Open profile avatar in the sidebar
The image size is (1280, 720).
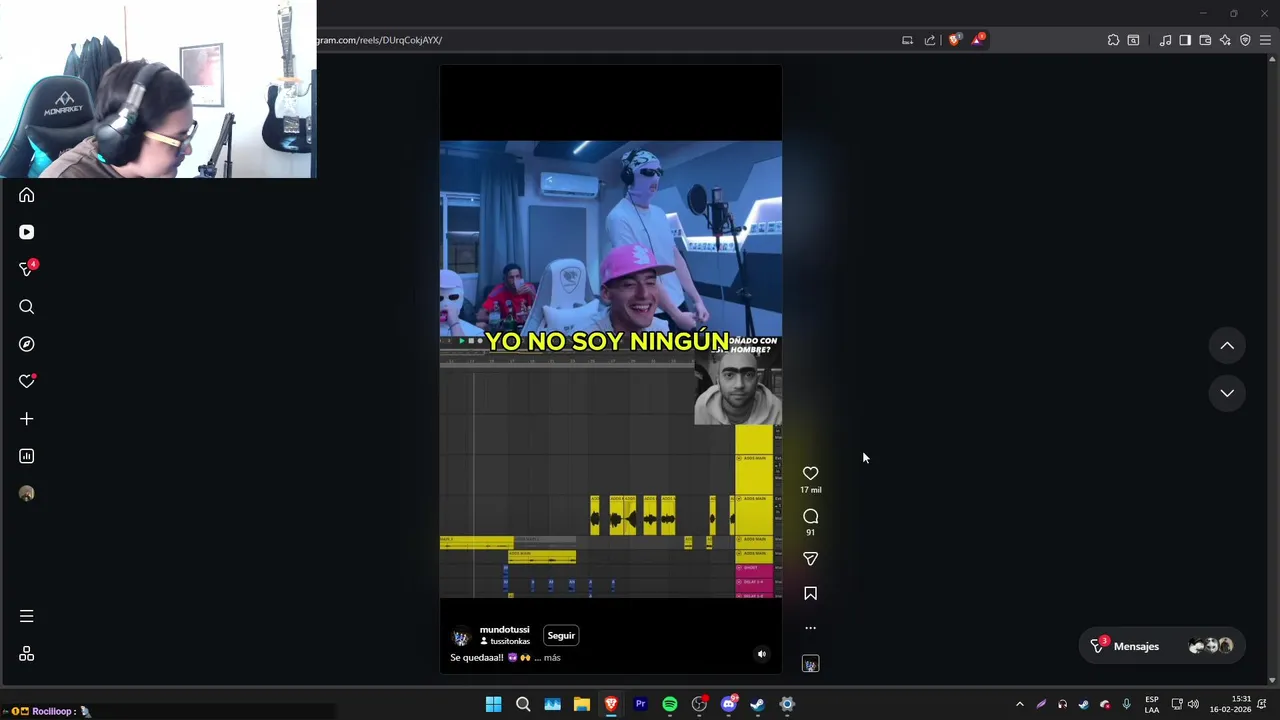click(x=27, y=493)
